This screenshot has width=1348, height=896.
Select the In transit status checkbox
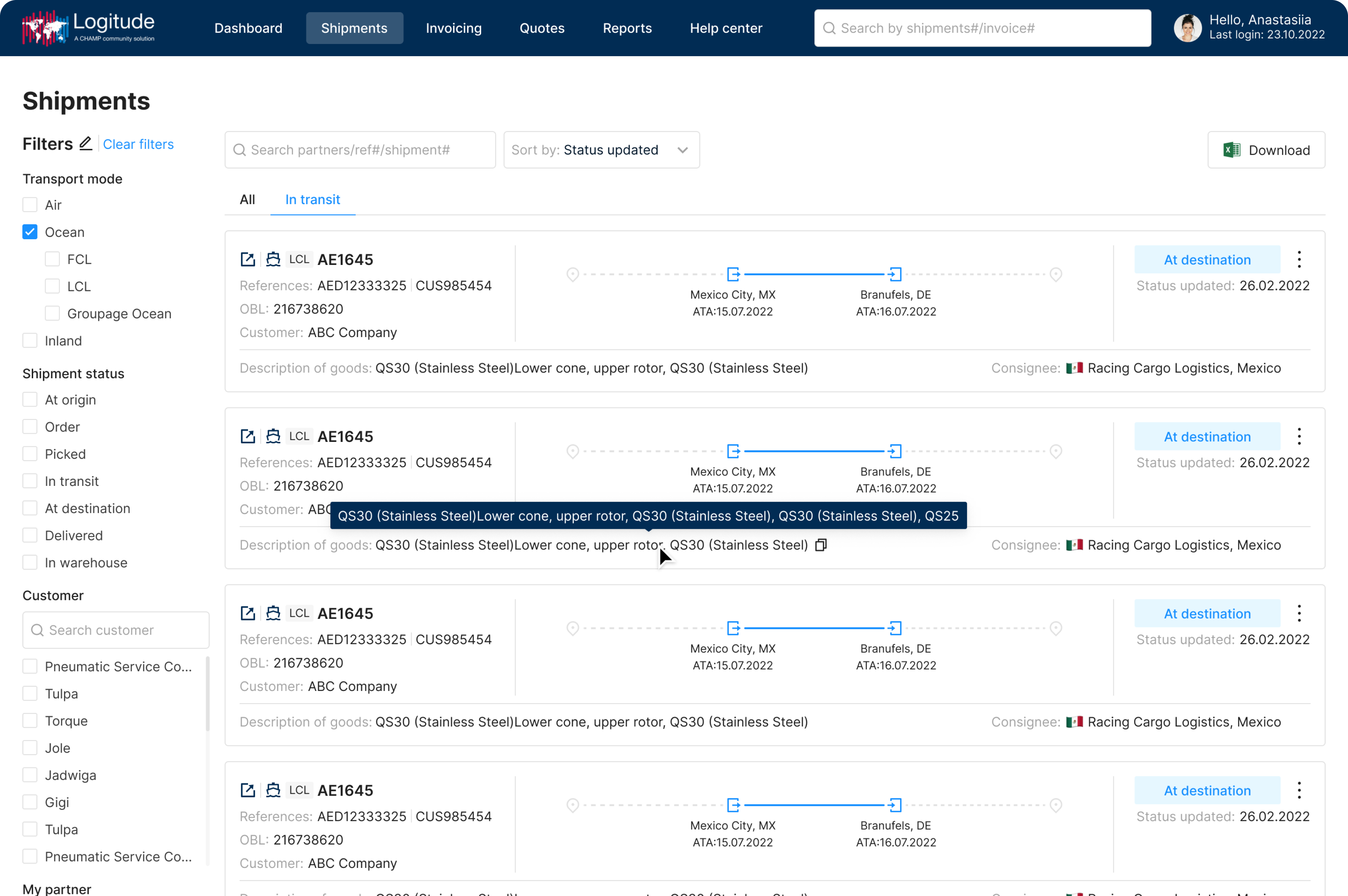(x=30, y=481)
